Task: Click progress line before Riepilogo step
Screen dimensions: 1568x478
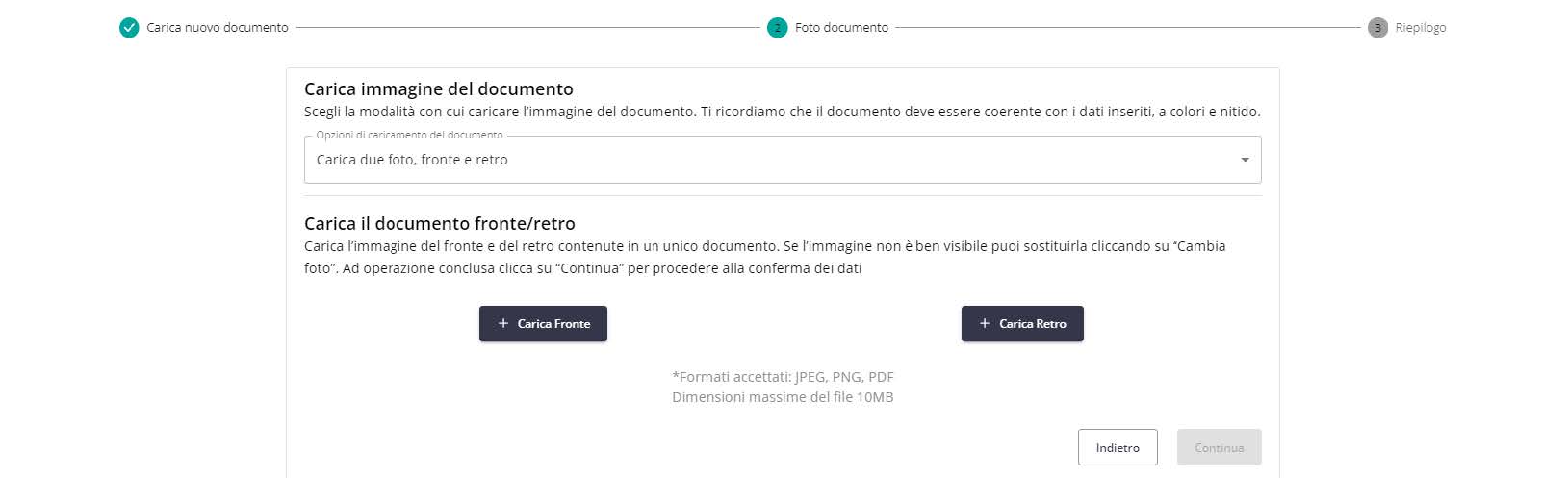Action: pos(1128,28)
